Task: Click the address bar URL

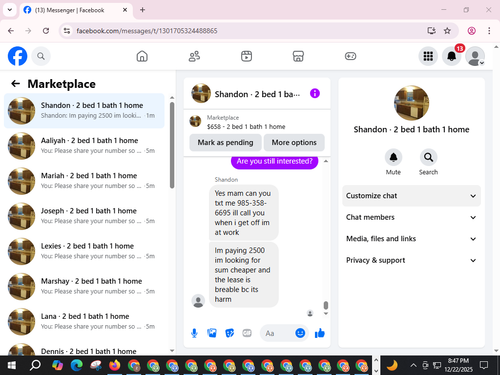Action: pos(147,31)
